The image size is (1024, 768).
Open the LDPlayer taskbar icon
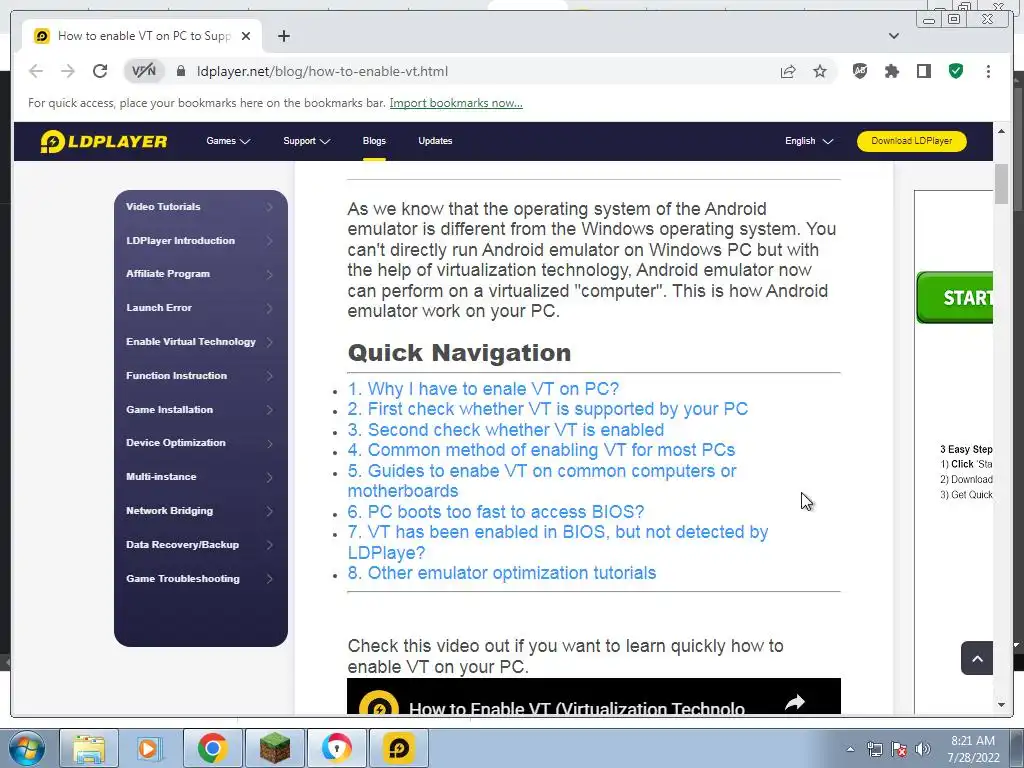[x=398, y=748]
